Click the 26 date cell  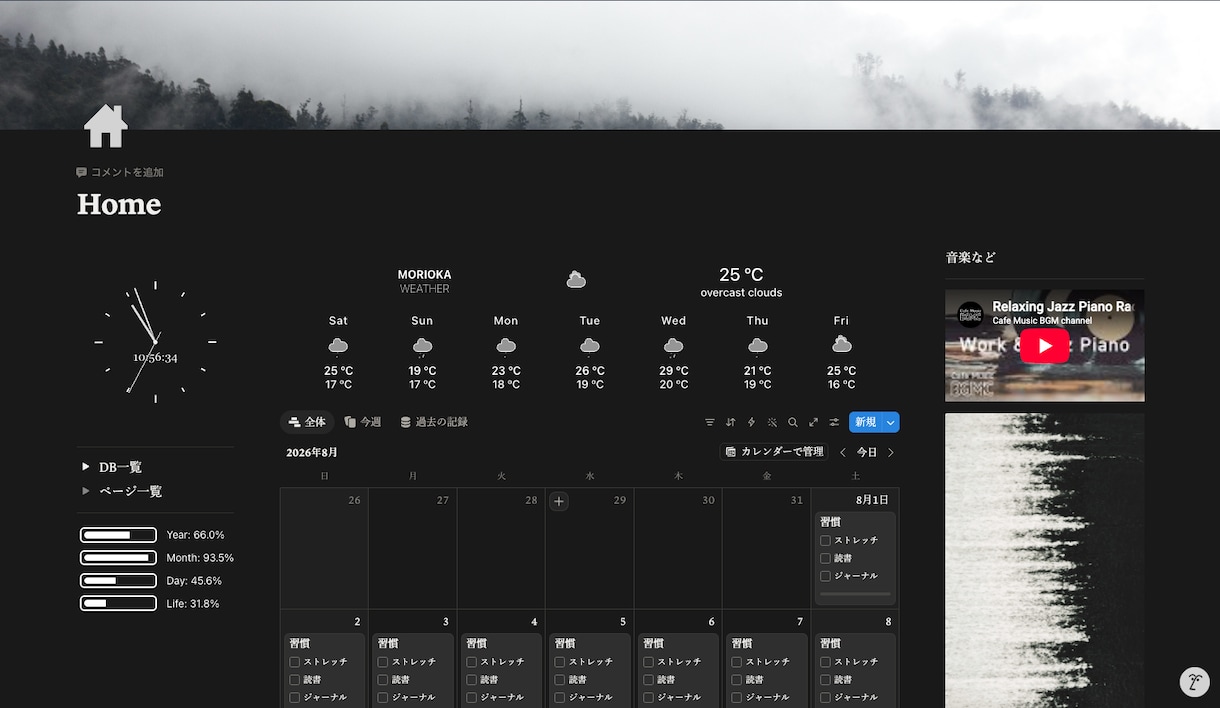(324, 548)
